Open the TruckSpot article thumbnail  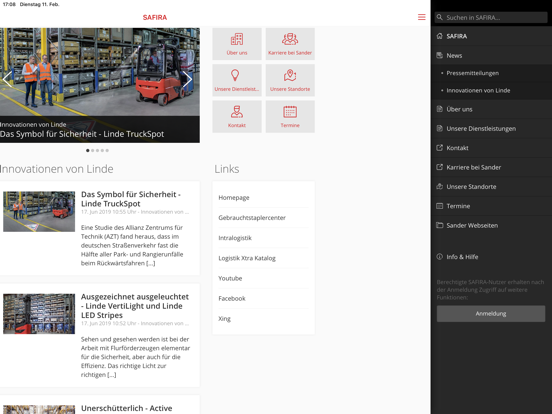click(39, 212)
